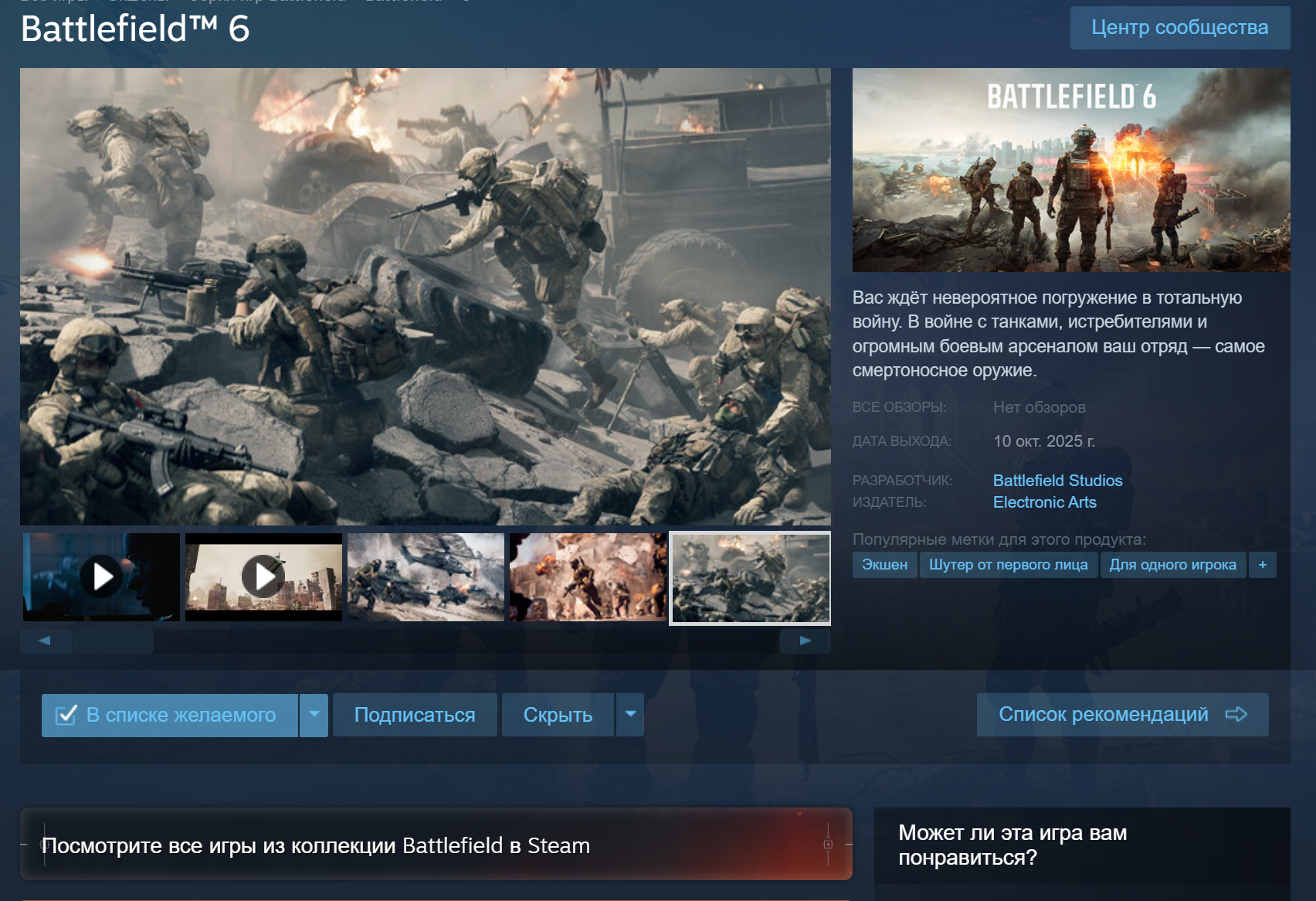
Task: Click the Battlefield™ 6 page title
Action: (135, 29)
